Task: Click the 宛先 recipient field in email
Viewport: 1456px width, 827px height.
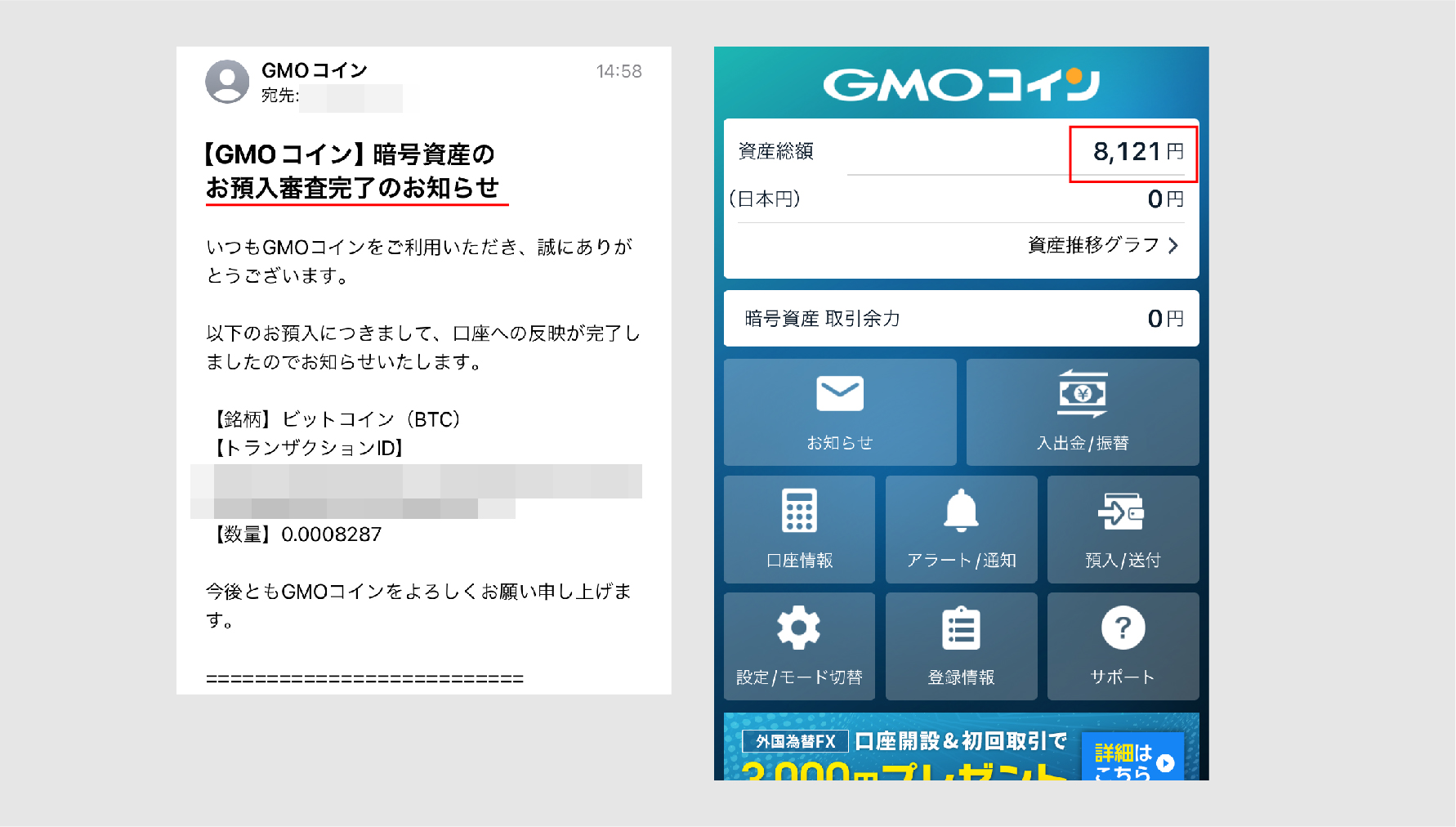Action: pyautogui.click(x=332, y=96)
